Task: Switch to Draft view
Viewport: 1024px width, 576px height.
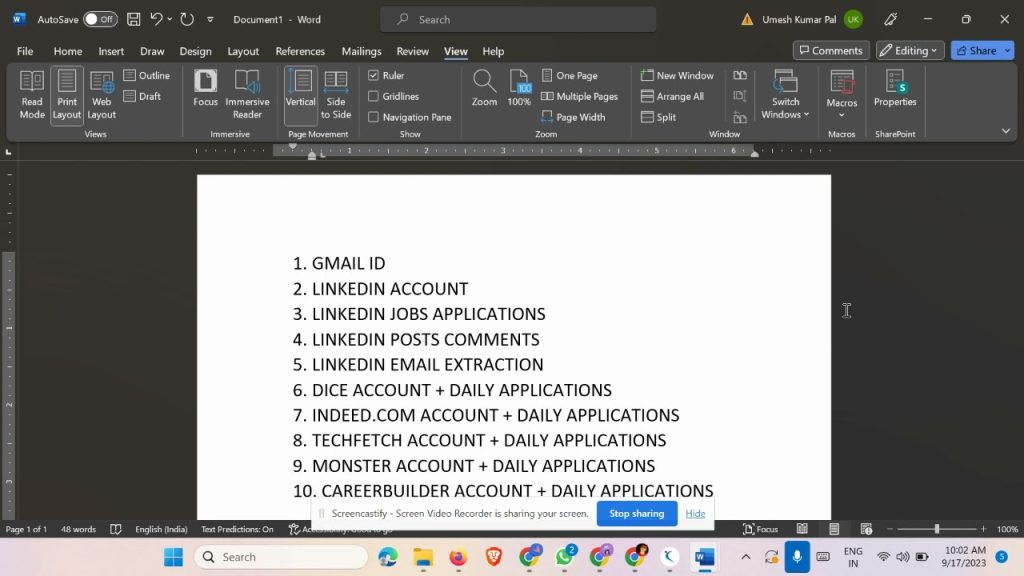Action: click(142, 96)
